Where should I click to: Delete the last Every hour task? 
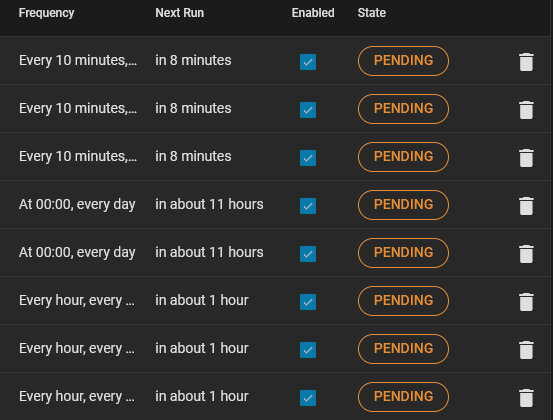tap(526, 398)
